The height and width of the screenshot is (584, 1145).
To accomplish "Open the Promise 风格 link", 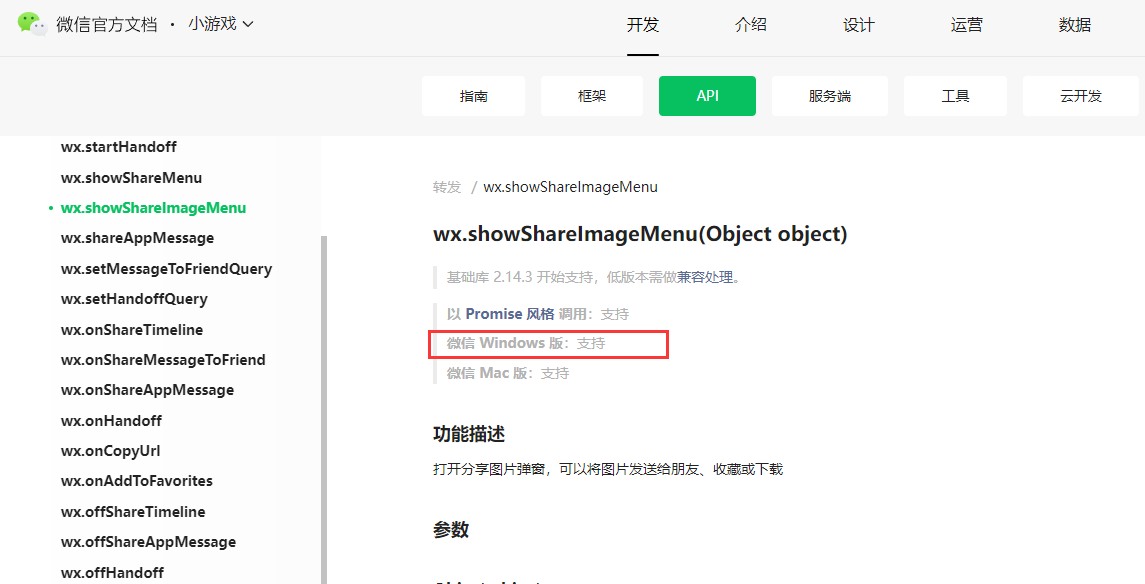I will click(510, 315).
